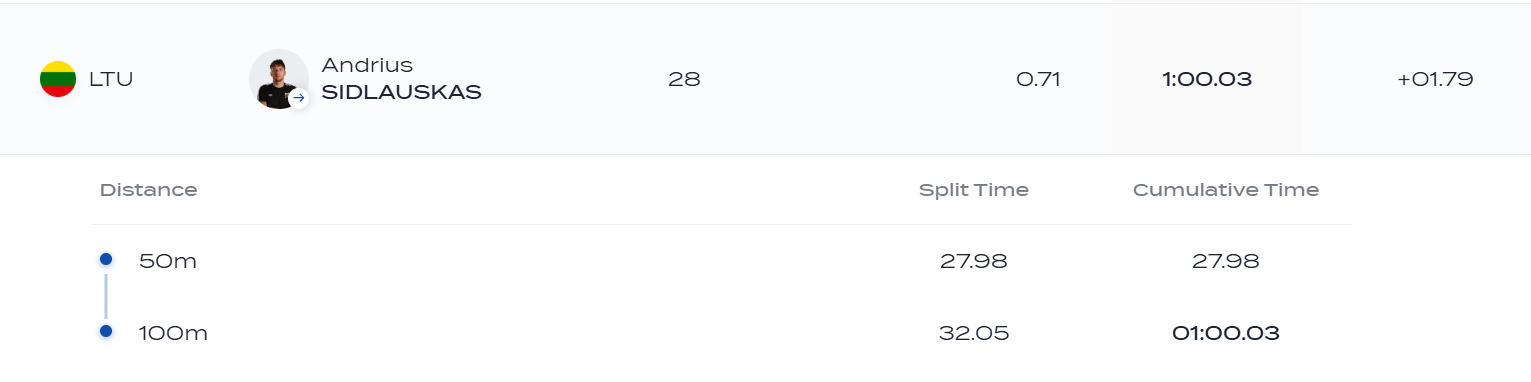The image size is (1531, 382).
Task: Open the Andrius SIDLAUSKAS profile link
Action: [401, 79]
